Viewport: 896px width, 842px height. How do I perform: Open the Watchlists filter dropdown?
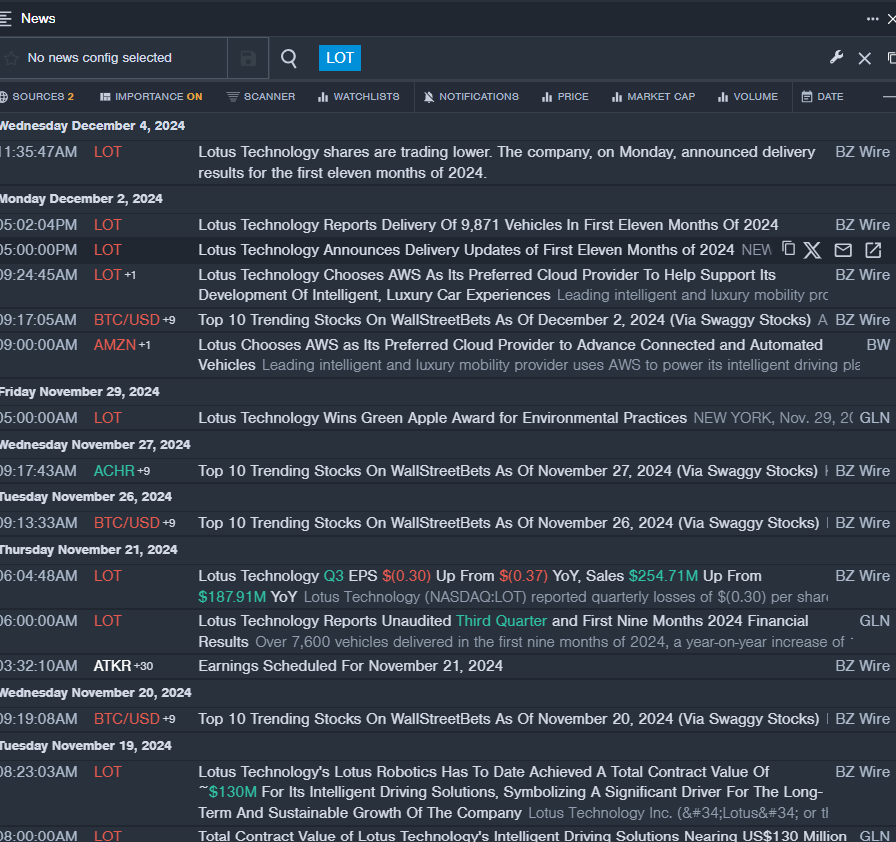click(x=358, y=97)
